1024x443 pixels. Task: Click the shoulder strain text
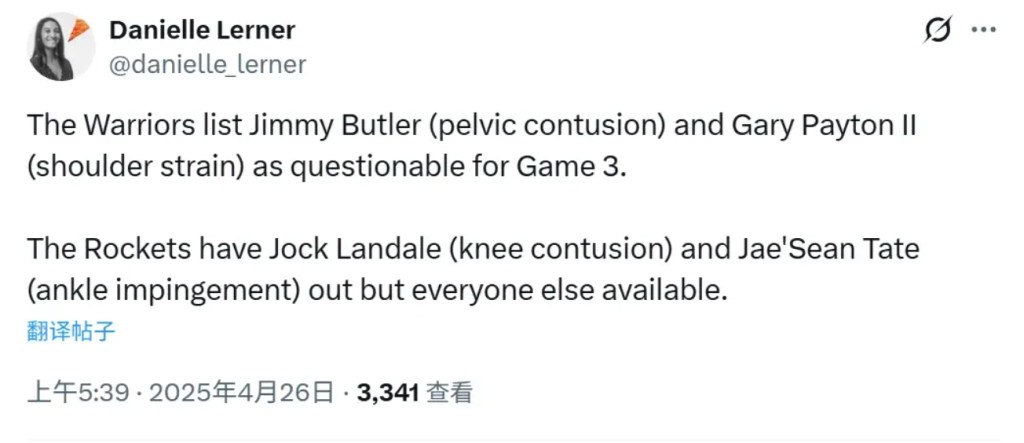(x=132, y=164)
